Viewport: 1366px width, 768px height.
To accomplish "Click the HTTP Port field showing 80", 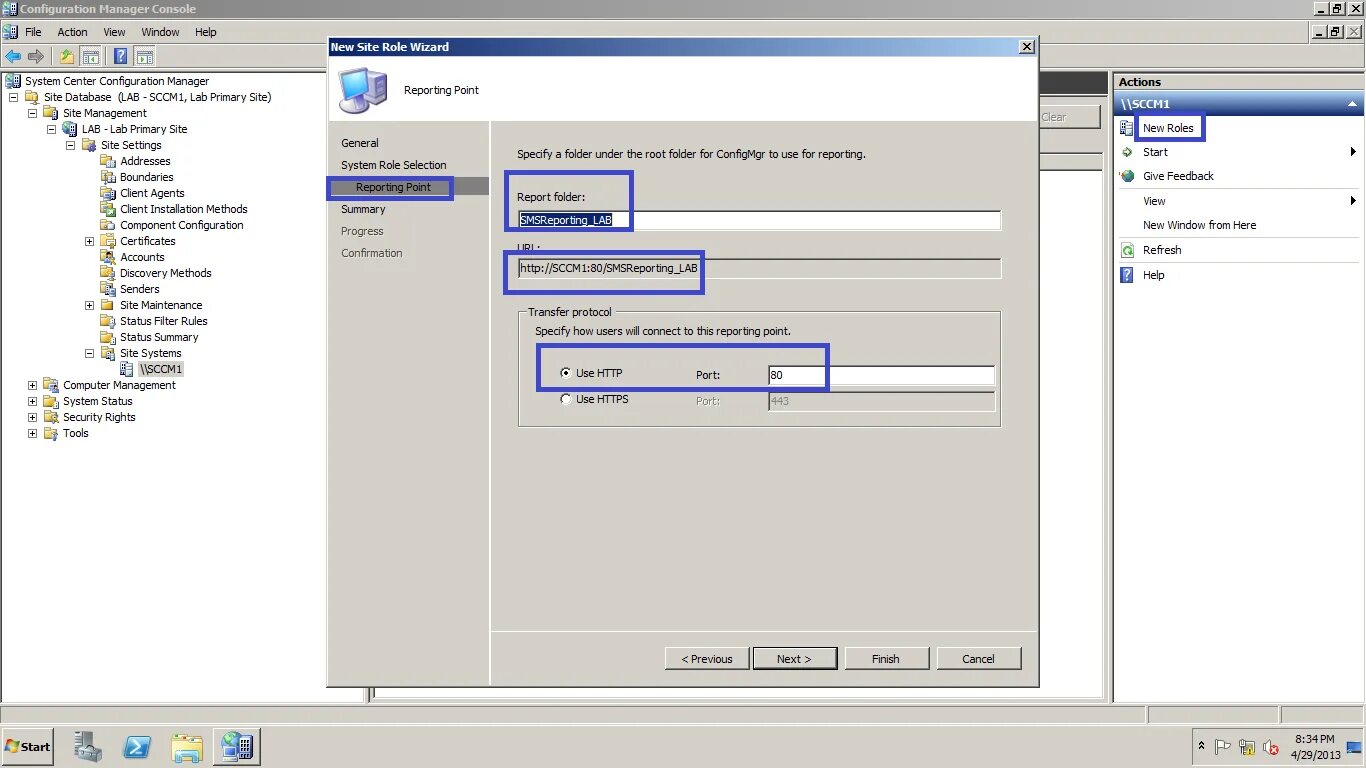I will (x=881, y=375).
